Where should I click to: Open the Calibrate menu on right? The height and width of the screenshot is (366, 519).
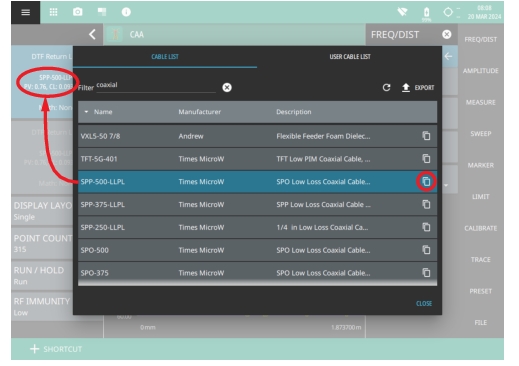click(480, 228)
